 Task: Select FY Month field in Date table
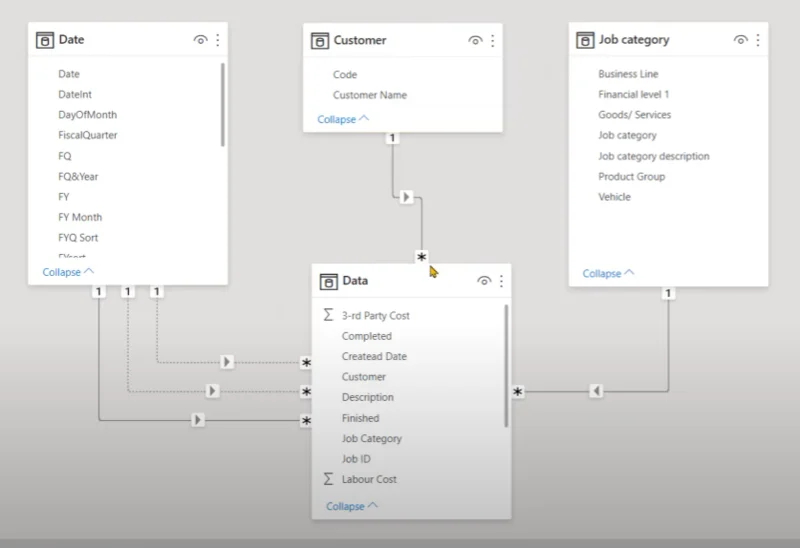[80, 217]
